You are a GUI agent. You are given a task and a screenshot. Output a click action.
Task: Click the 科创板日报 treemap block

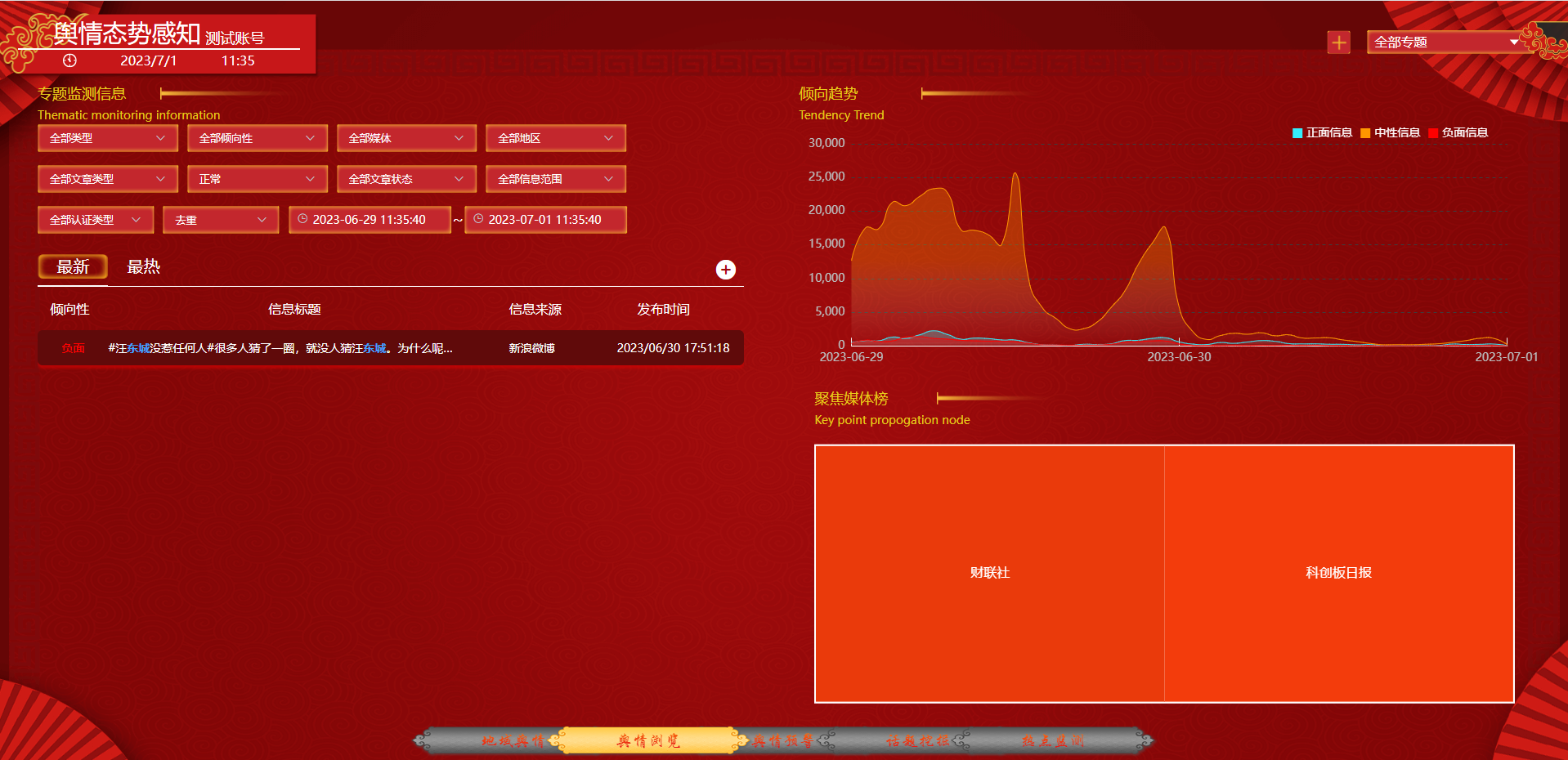click(x=1339, y=573)
